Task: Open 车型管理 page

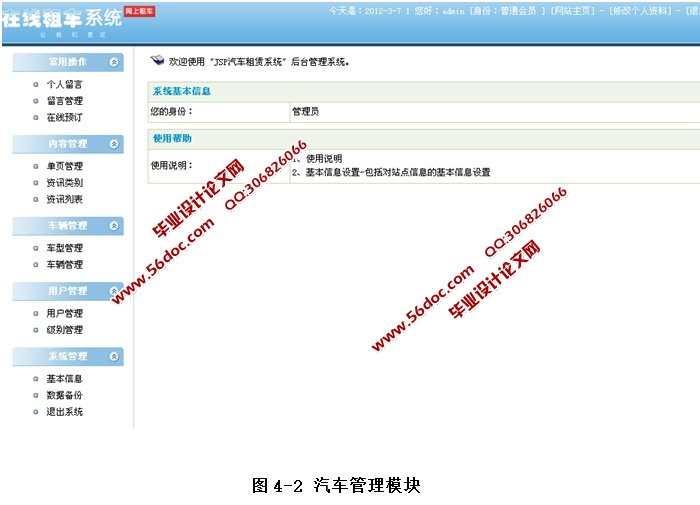Action: (x=64, y=248)
